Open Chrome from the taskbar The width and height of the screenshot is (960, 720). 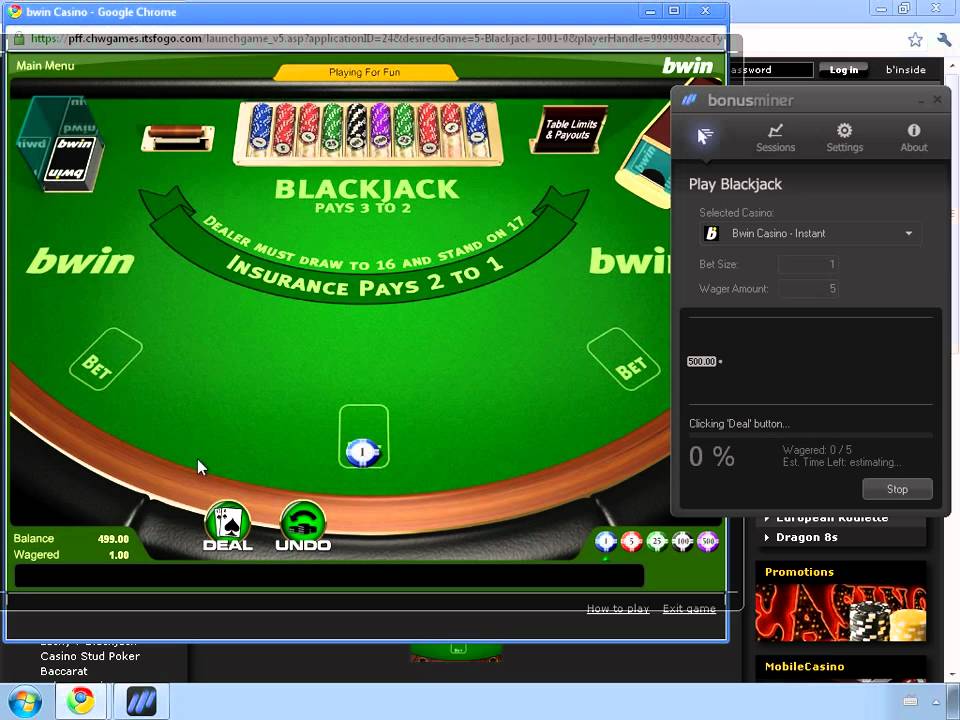[x=81, y=702]
